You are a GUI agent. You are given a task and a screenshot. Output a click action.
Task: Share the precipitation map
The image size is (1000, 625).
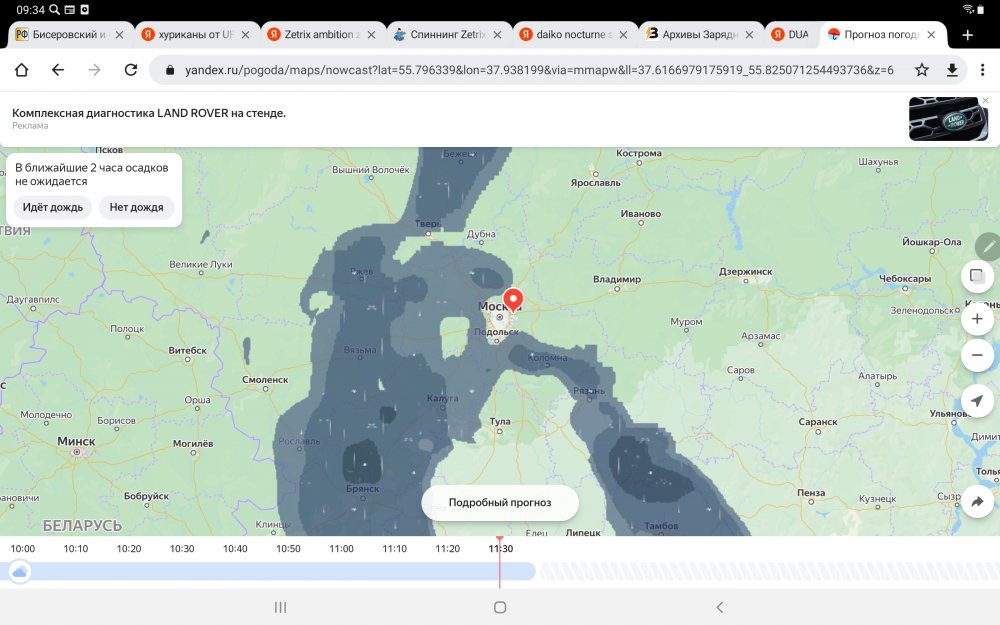click(x=977, y=502)
